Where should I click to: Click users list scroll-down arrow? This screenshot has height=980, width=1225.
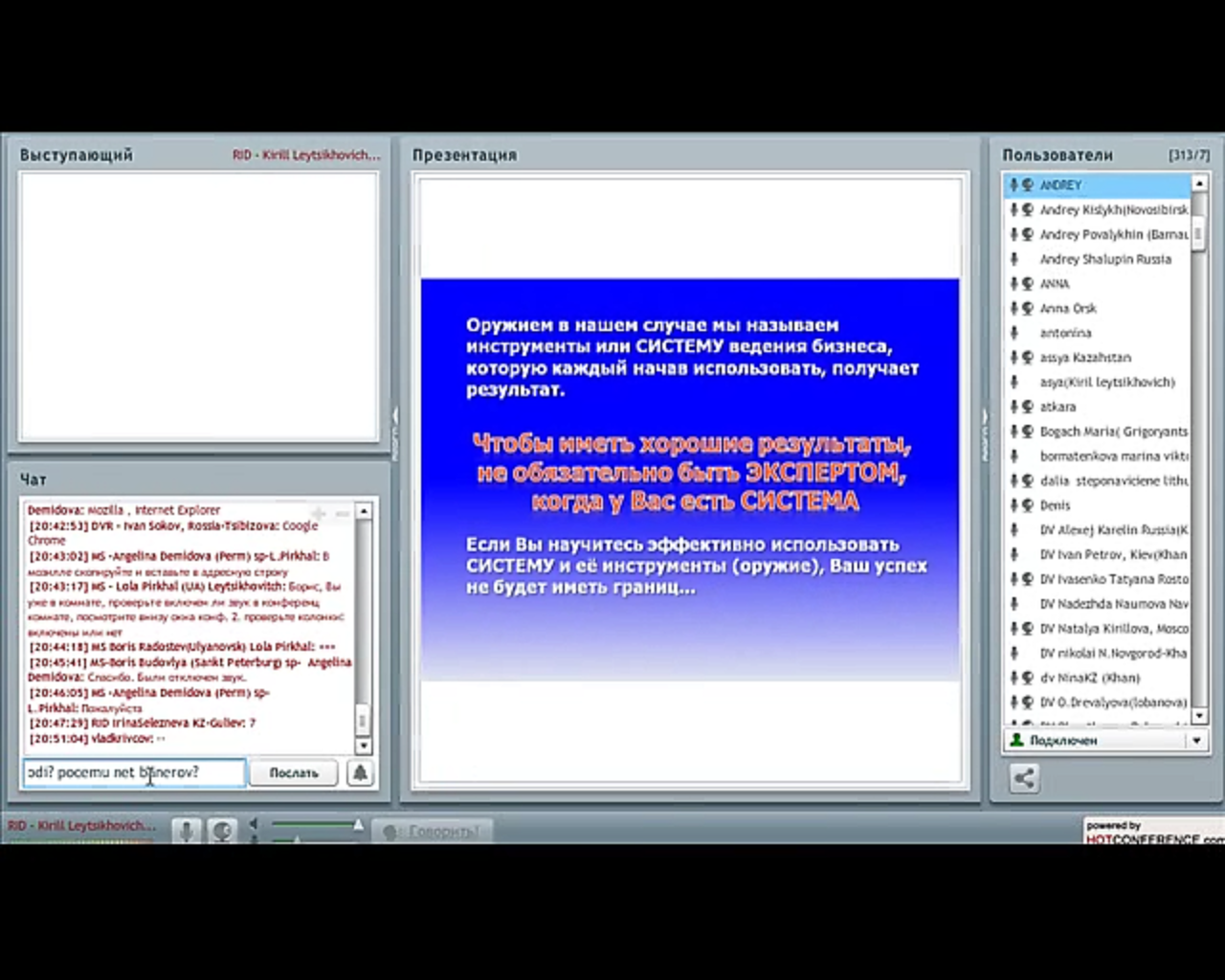coord(1198,716)
